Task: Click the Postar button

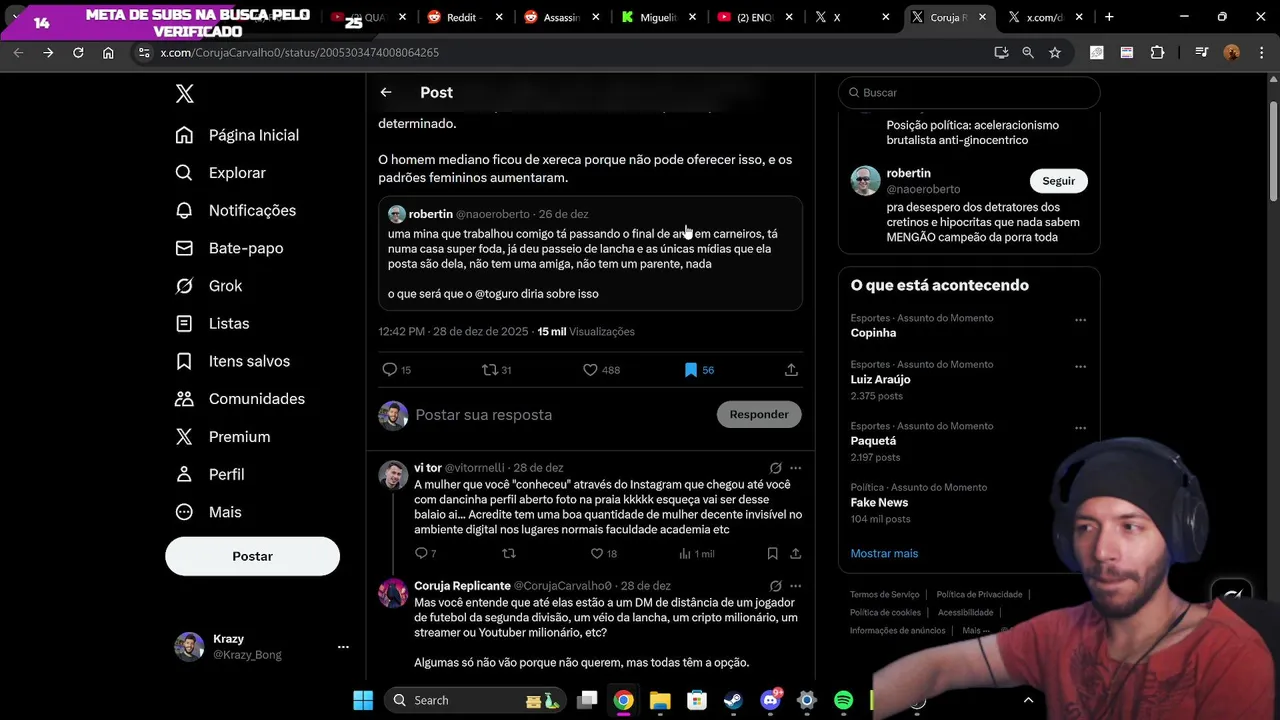Action: tap(252, 556)
